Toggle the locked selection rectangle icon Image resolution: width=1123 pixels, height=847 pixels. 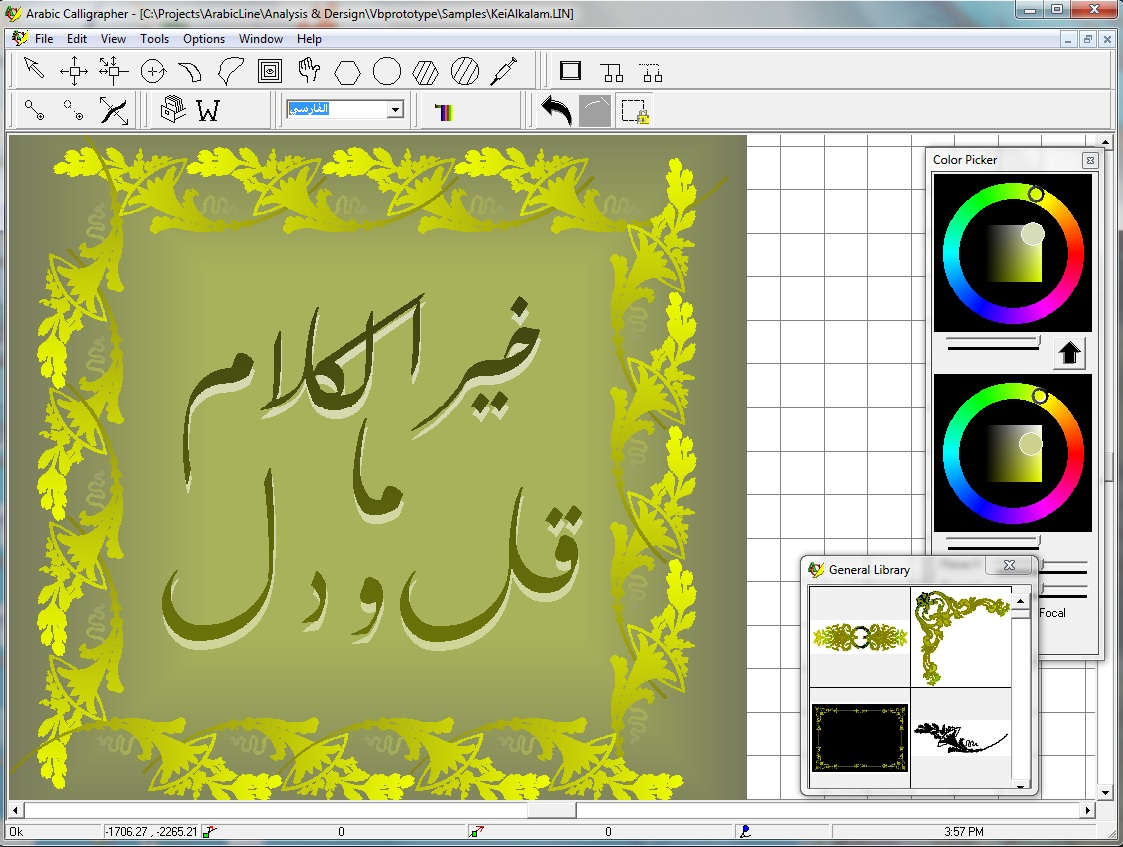(x=635, y=112)
